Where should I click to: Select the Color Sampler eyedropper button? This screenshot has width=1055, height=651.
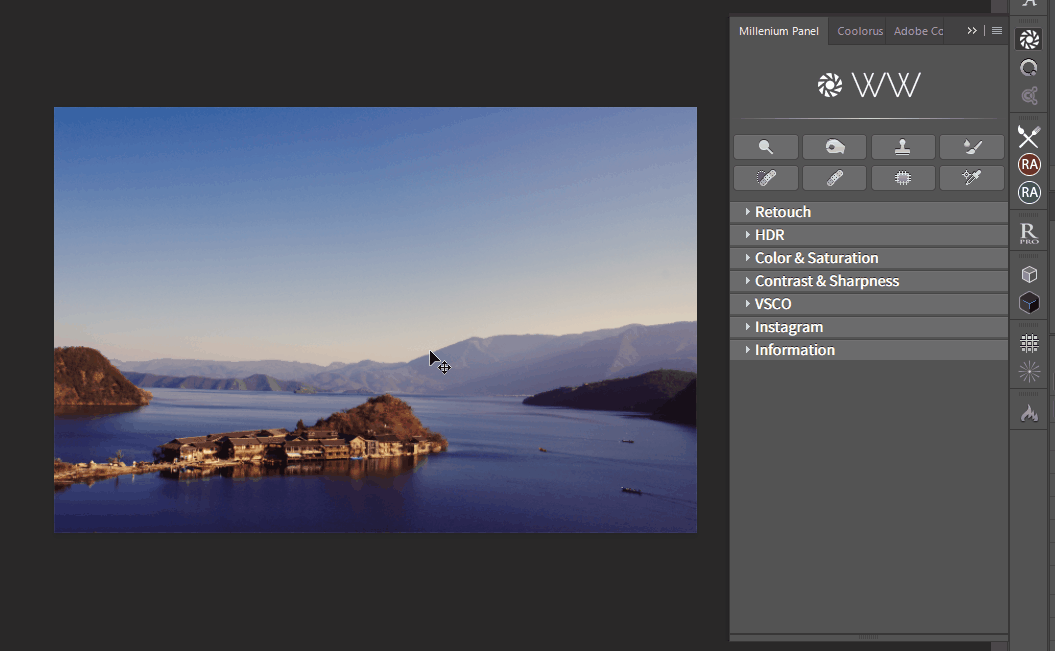click(972, 178)
